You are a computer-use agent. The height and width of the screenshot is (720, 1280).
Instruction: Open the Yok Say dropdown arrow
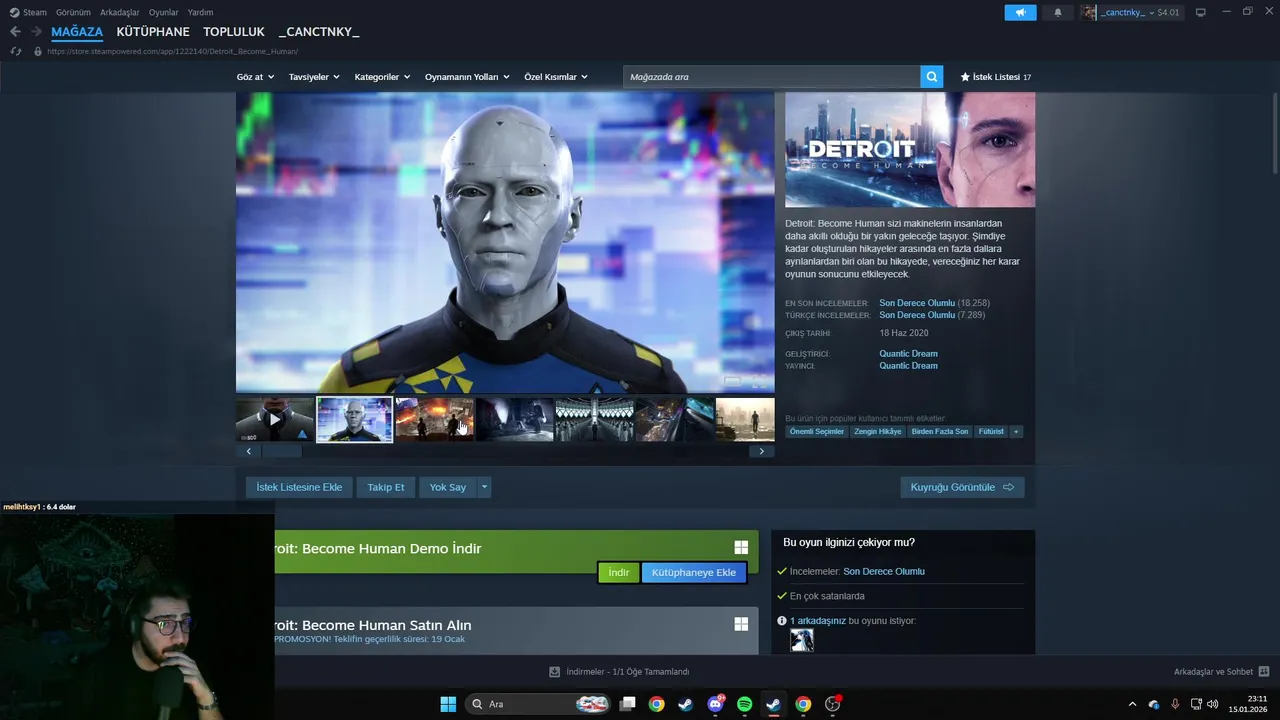click(484, 487)
